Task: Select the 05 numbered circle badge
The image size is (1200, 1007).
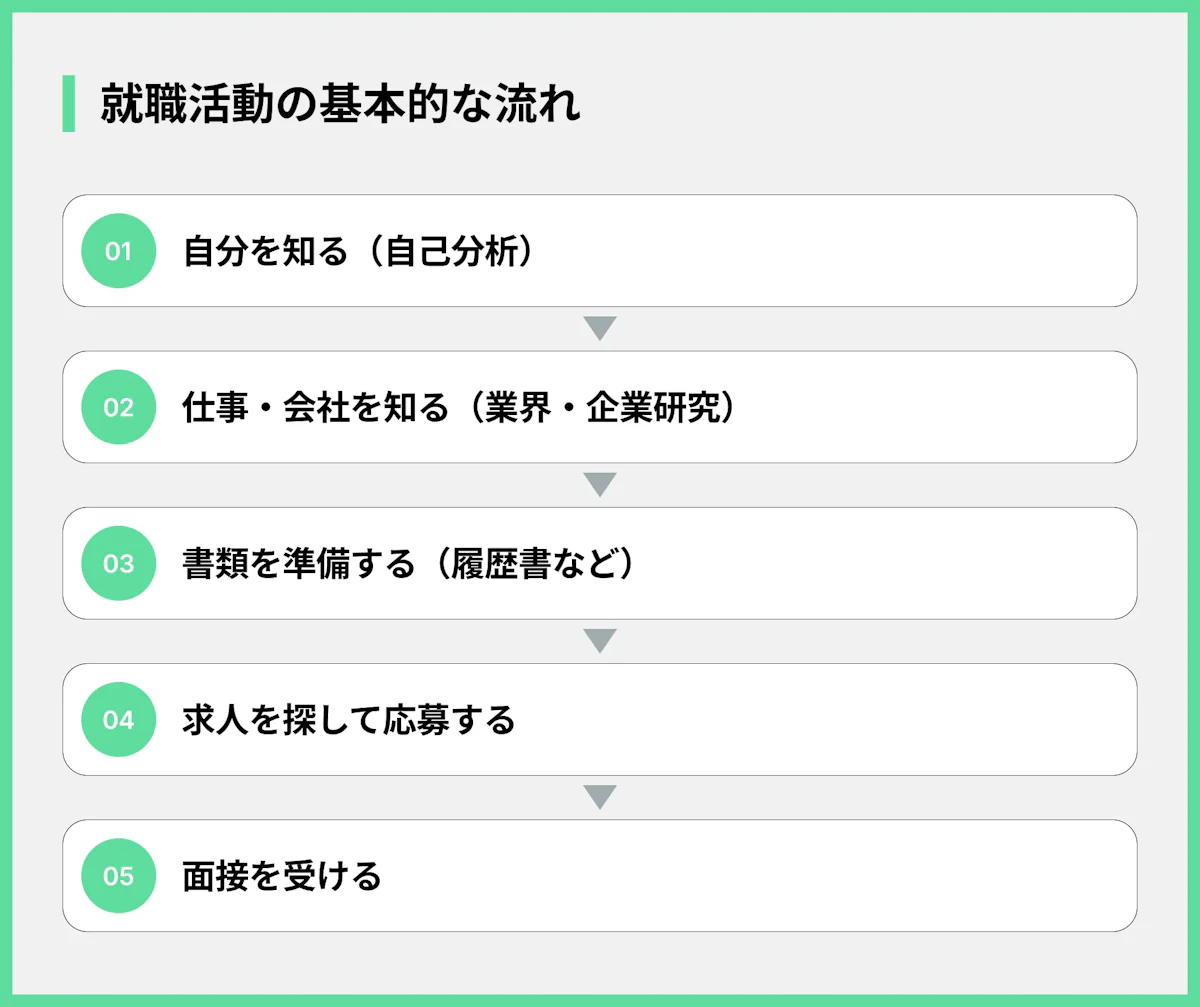Action: (118, 876)
